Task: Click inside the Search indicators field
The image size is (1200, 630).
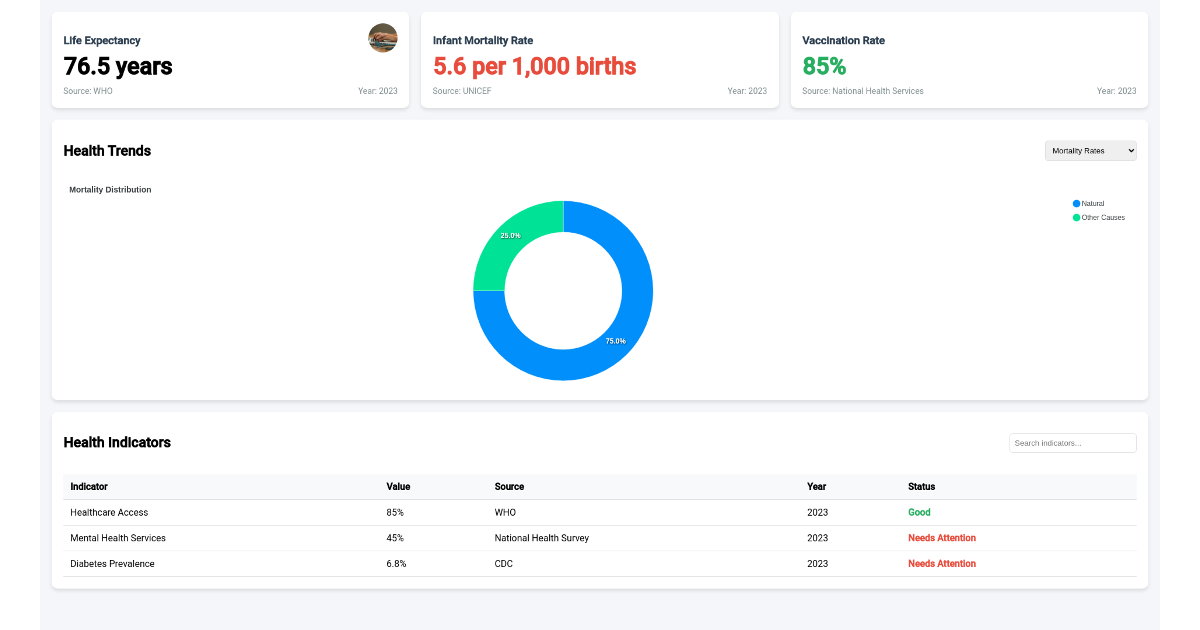Action: [1072, 443]
